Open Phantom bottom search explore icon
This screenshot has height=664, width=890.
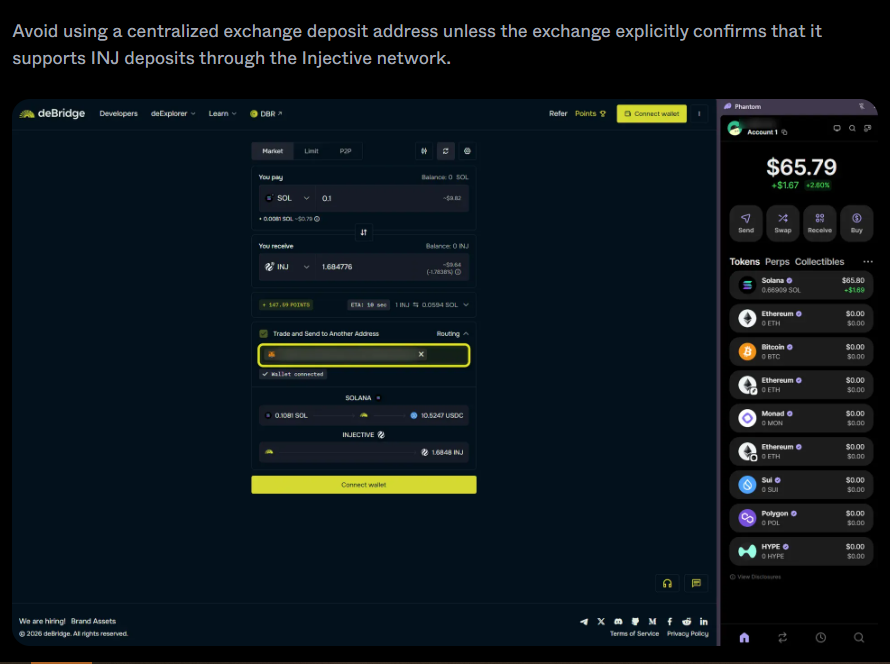[x=859, y=637]
